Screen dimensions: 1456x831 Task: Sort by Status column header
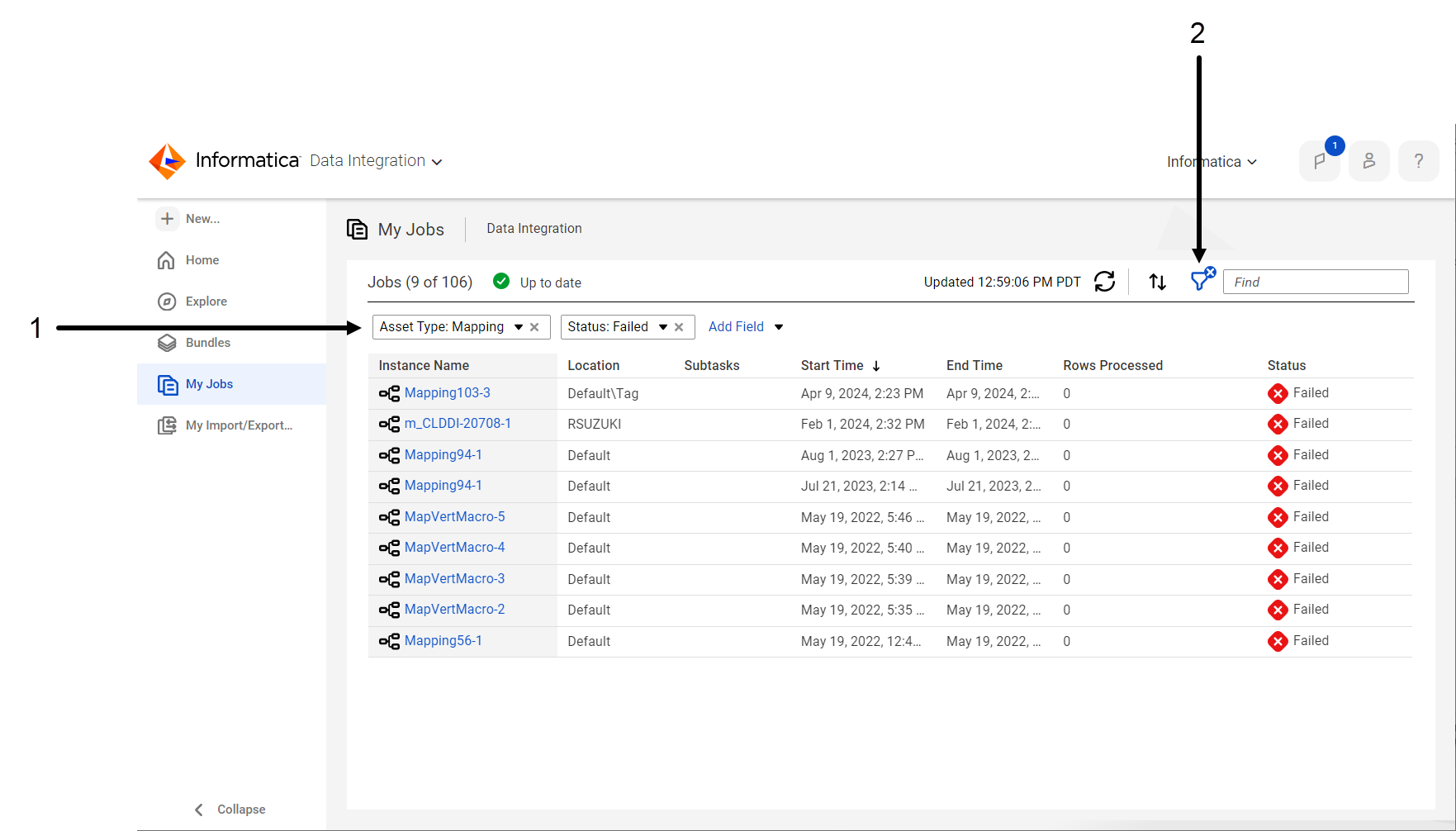tap(1286, 365)
